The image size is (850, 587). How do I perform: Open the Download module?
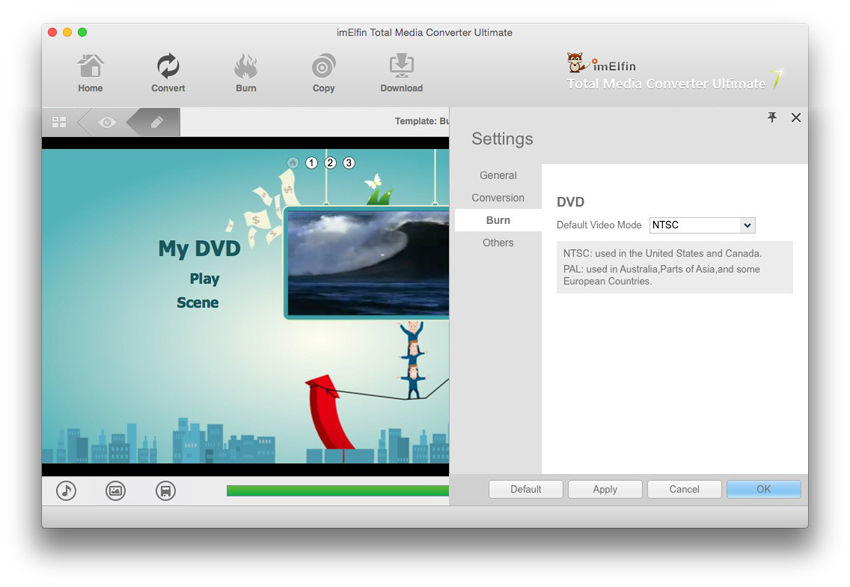(x=401, y=73)
